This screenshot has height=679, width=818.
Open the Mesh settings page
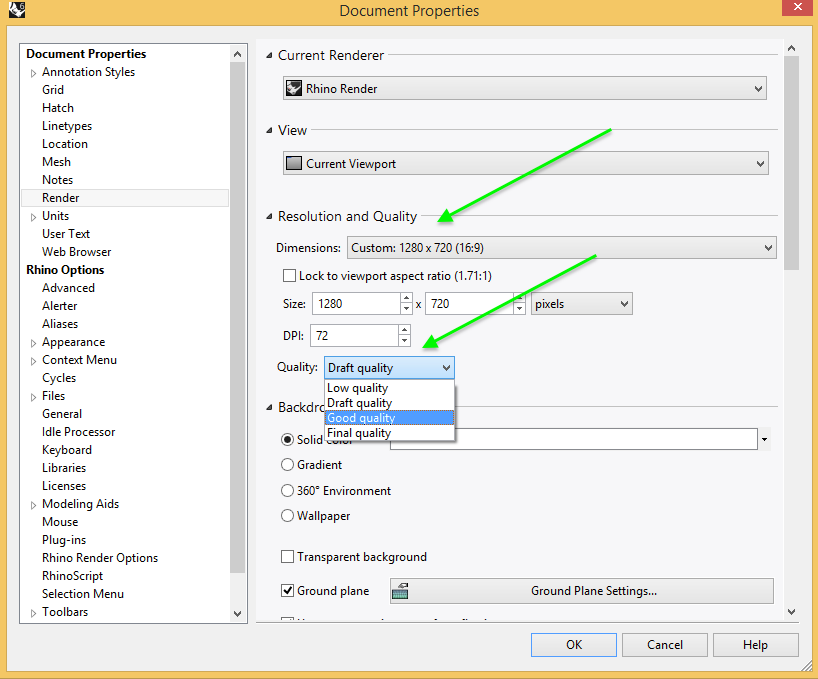pos(56,161)
